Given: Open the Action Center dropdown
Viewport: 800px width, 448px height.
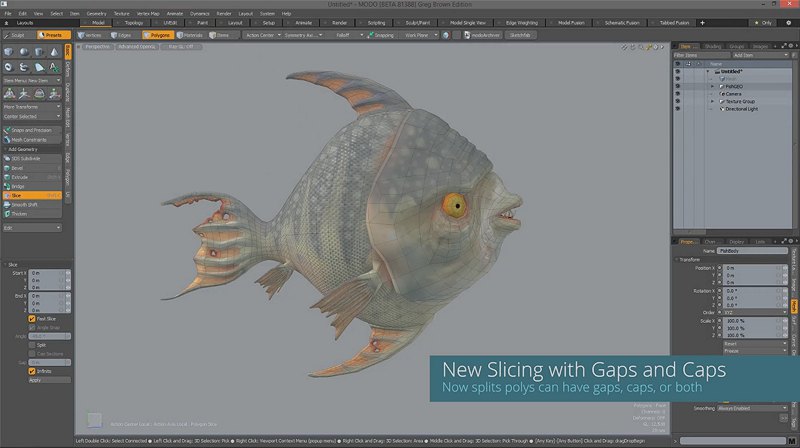Looking at the screenshot, I should (260, 35).
